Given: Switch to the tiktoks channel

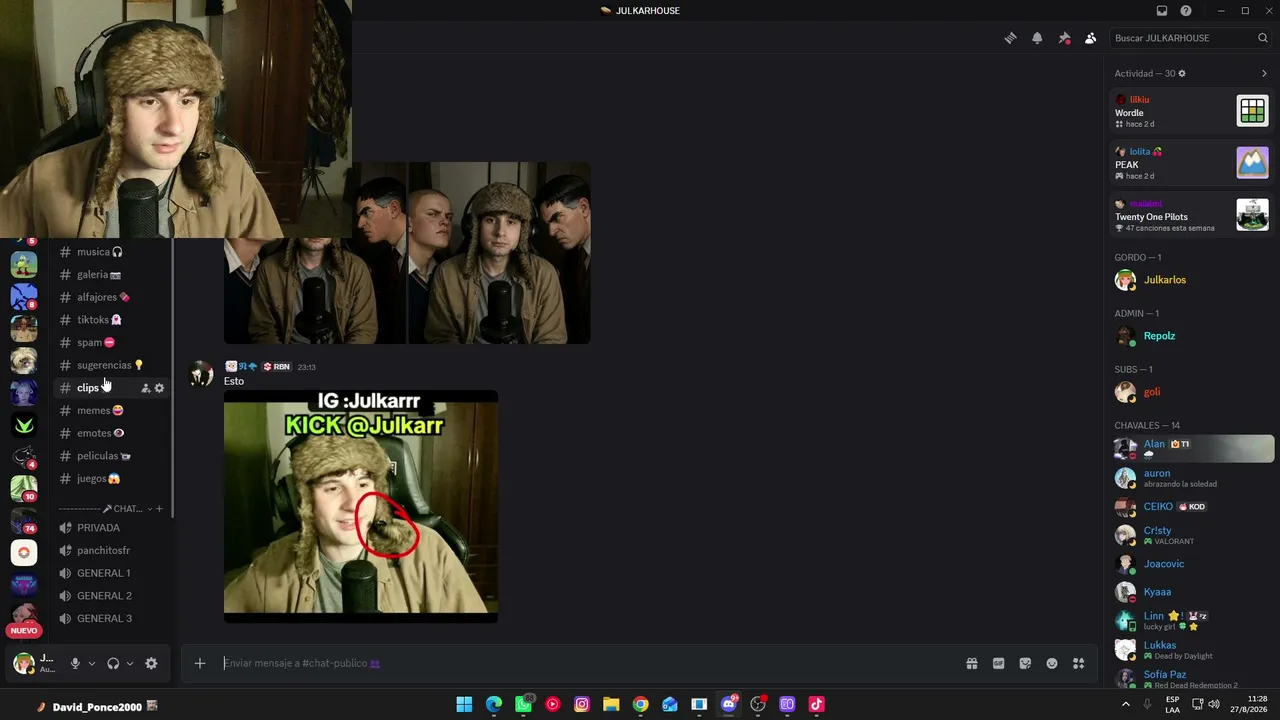Looking at the screenshot, I should tap(111, 320).
